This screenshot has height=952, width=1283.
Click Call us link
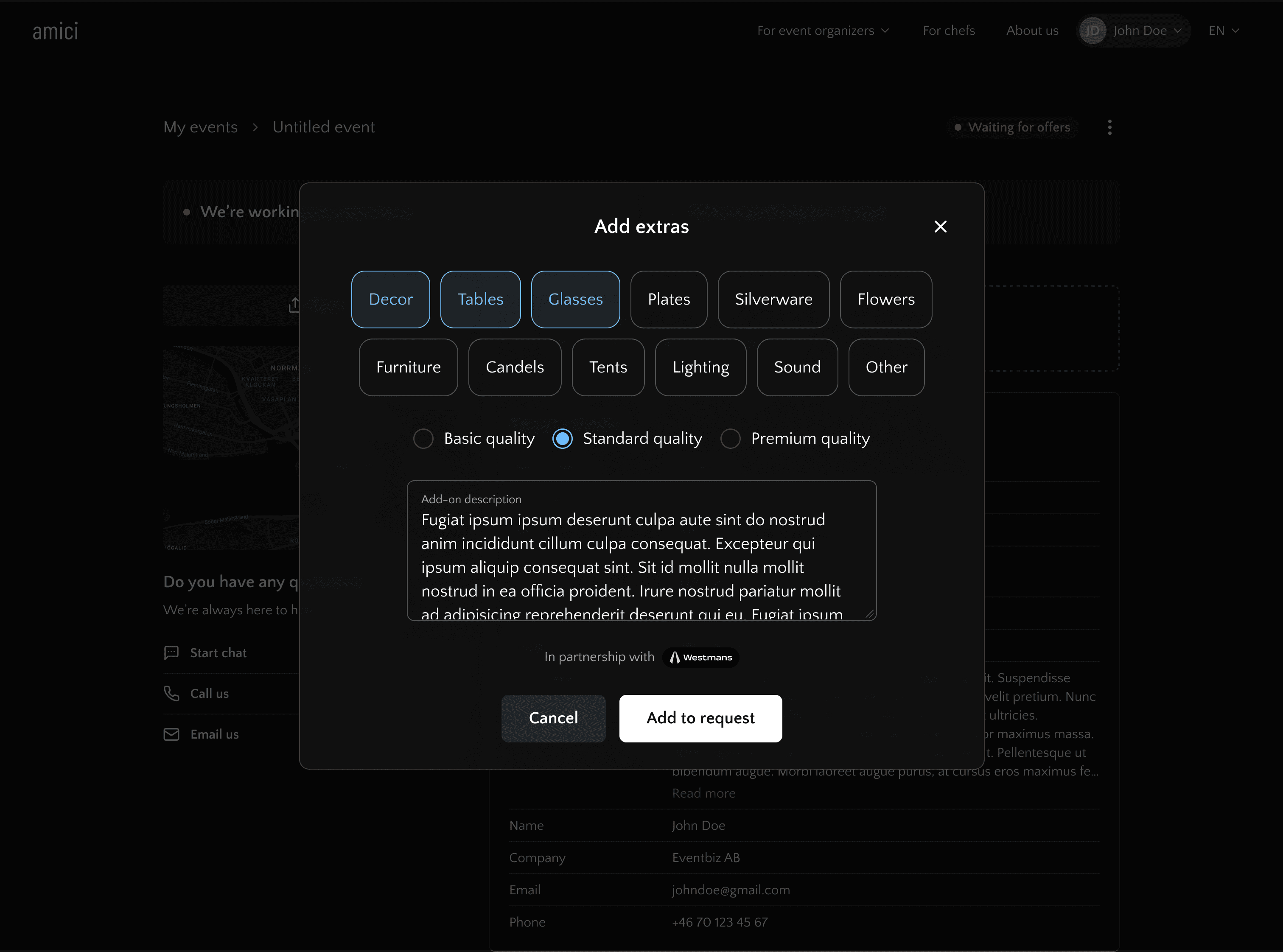click(x=209, y=694)
